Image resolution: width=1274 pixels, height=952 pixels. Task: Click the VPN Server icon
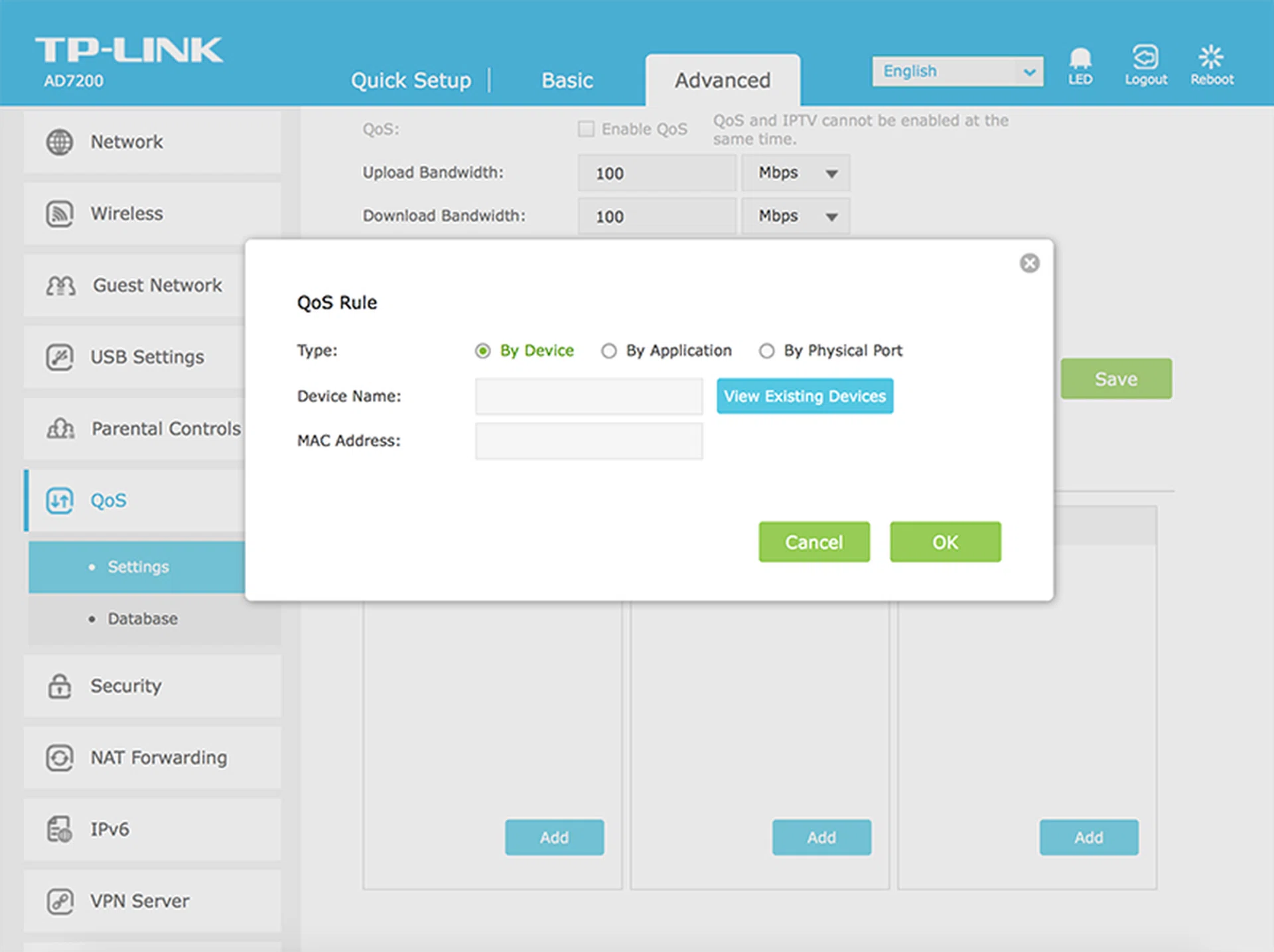coord(60,901)
